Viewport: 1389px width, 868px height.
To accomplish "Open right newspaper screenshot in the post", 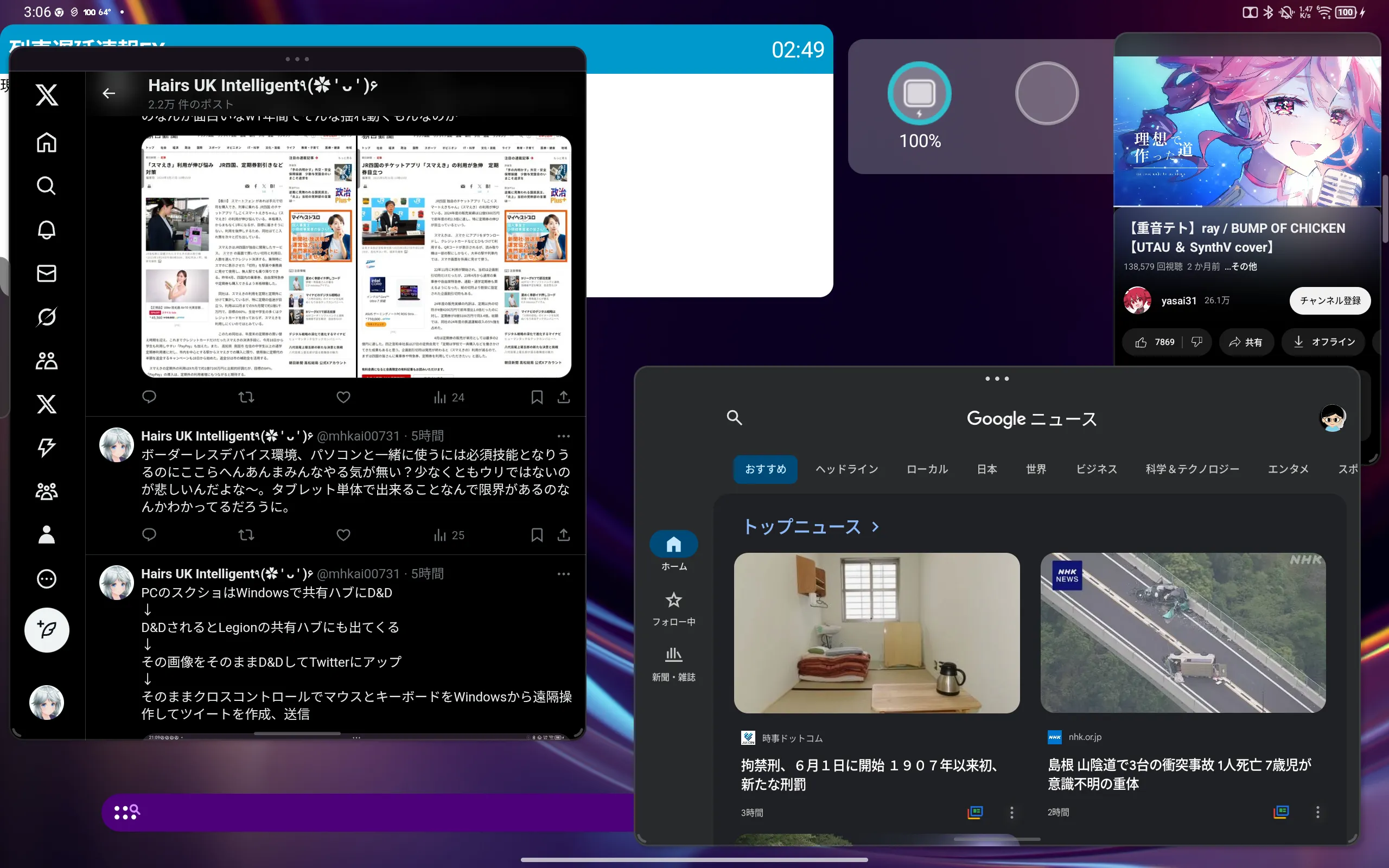I will (x=464, y=257).
